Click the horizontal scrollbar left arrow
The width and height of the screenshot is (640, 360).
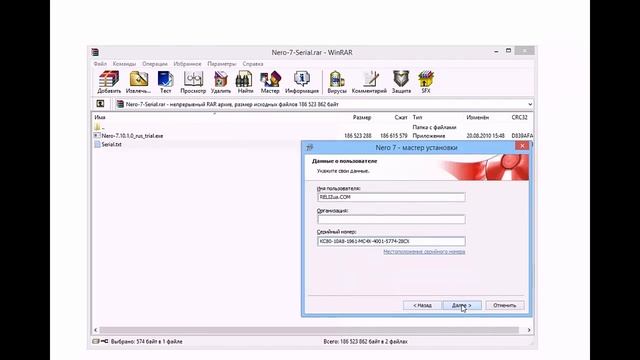96,330
